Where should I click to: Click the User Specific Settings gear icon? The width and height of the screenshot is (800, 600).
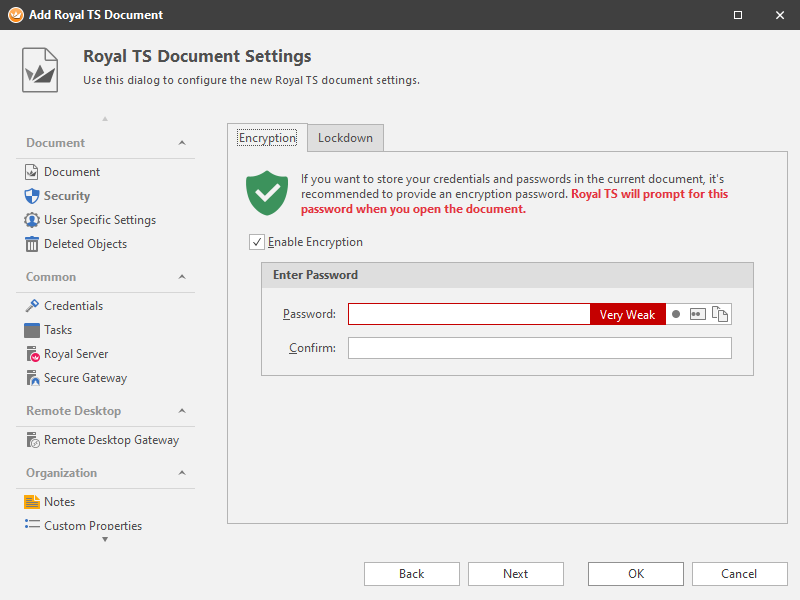pyautogui.click(x=32, y=220)
